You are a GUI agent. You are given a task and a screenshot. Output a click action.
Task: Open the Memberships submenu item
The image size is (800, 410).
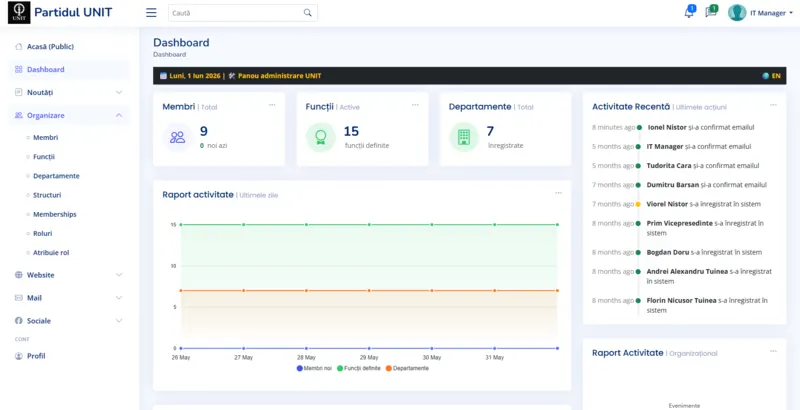click(x=55, y=215)
